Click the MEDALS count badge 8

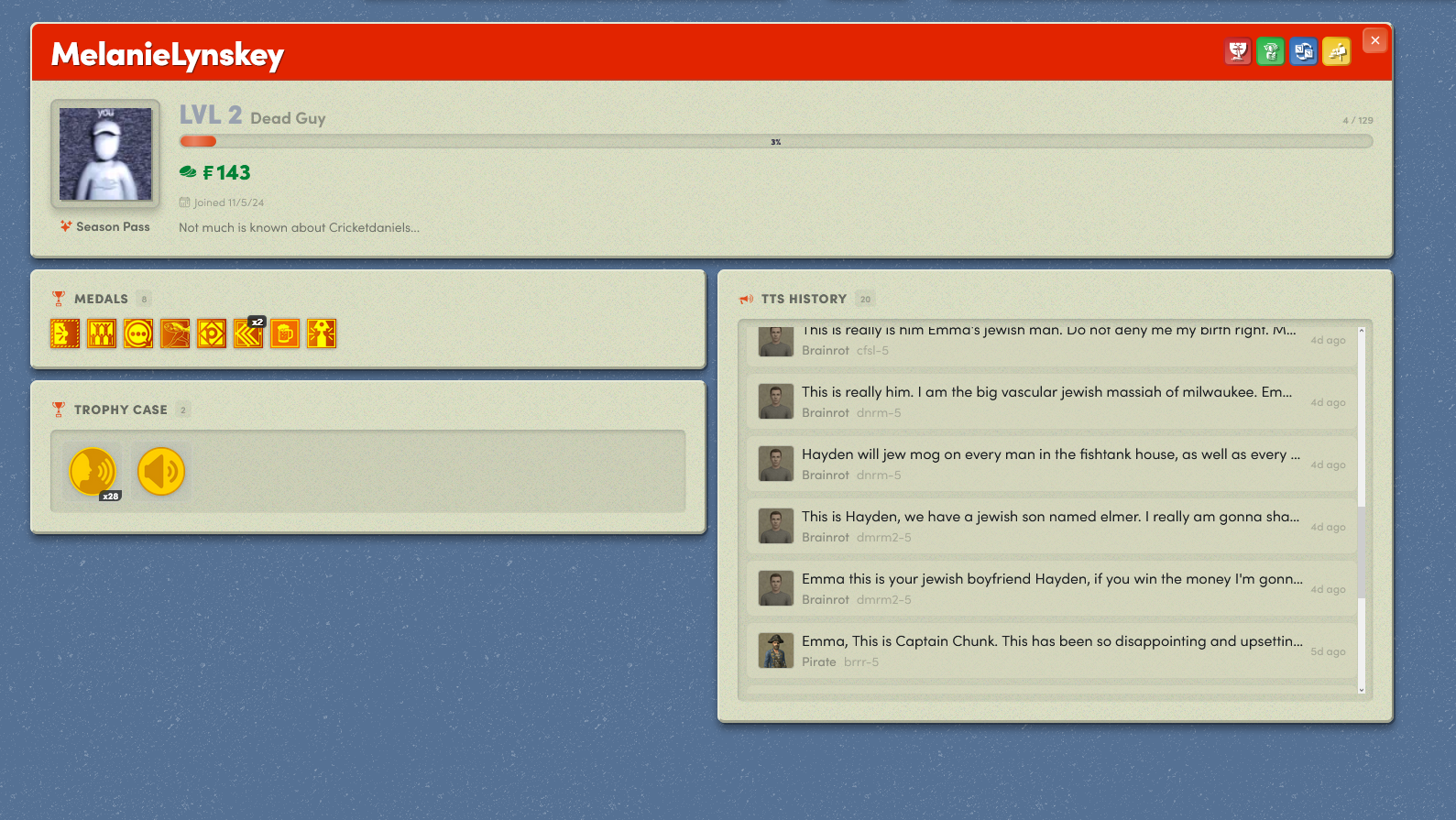(x=144, y=299)
